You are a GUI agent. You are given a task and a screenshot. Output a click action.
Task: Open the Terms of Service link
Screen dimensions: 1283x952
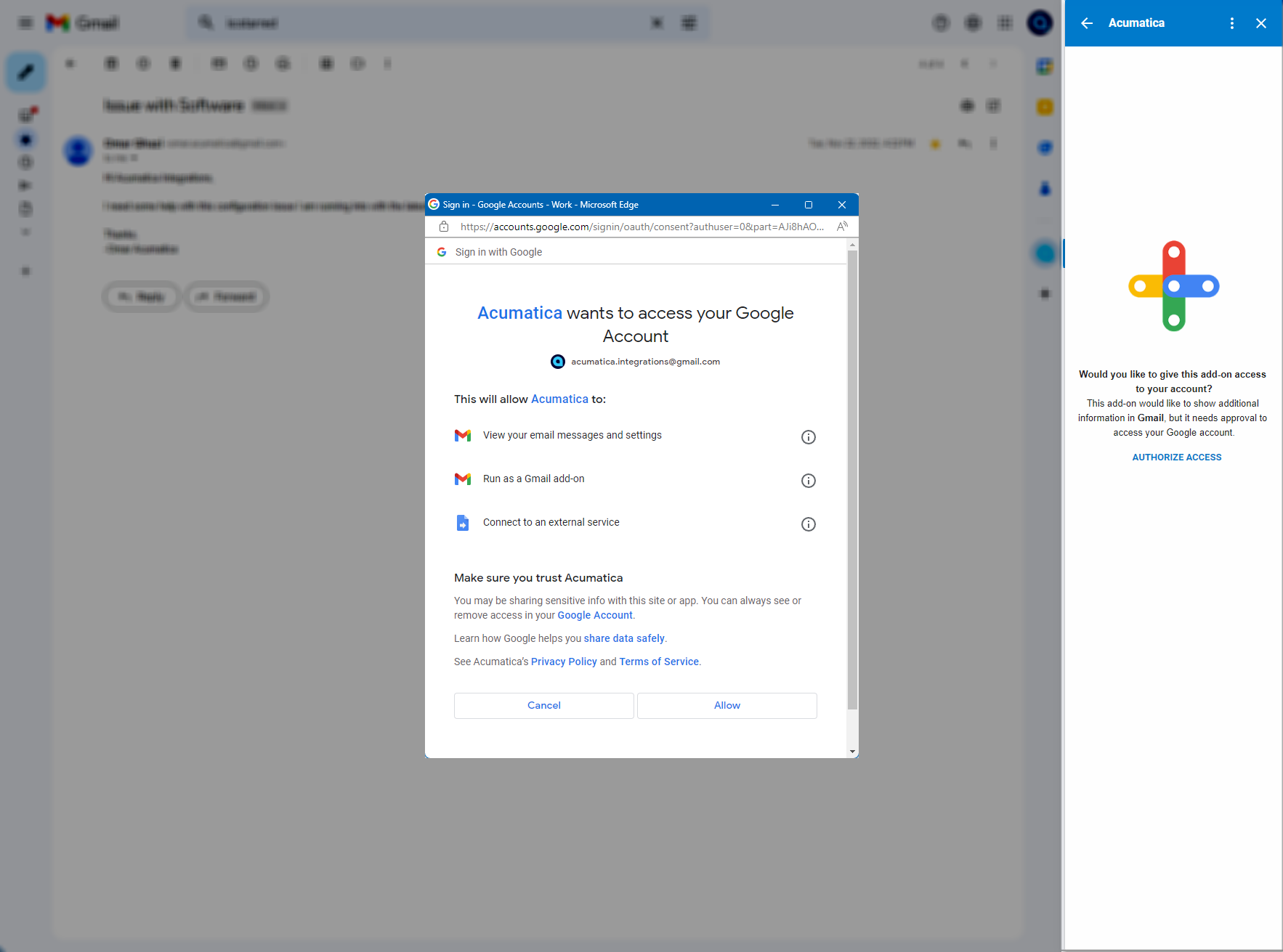[x=659, y=662]
